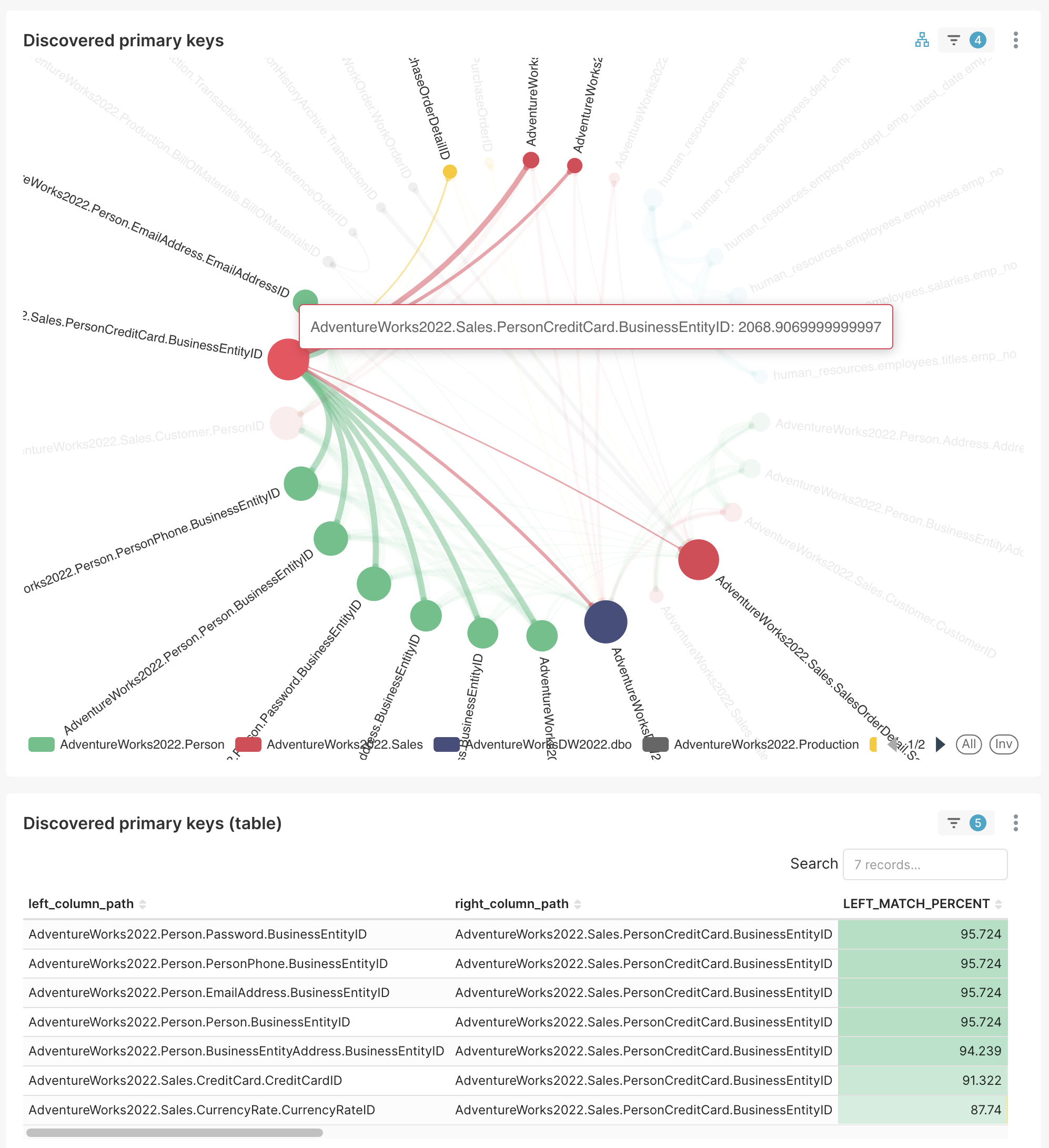Toggle AdventureWorks2022.Production legend swatch

[x=655, y=744]
